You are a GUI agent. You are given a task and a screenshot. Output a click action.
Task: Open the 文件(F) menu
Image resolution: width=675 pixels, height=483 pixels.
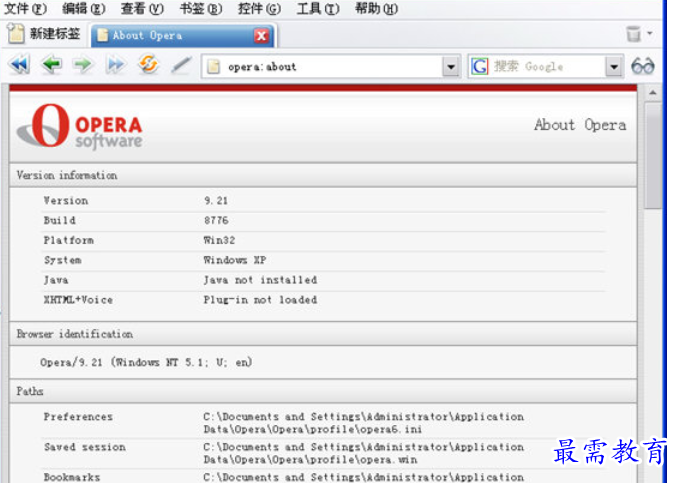25,8
